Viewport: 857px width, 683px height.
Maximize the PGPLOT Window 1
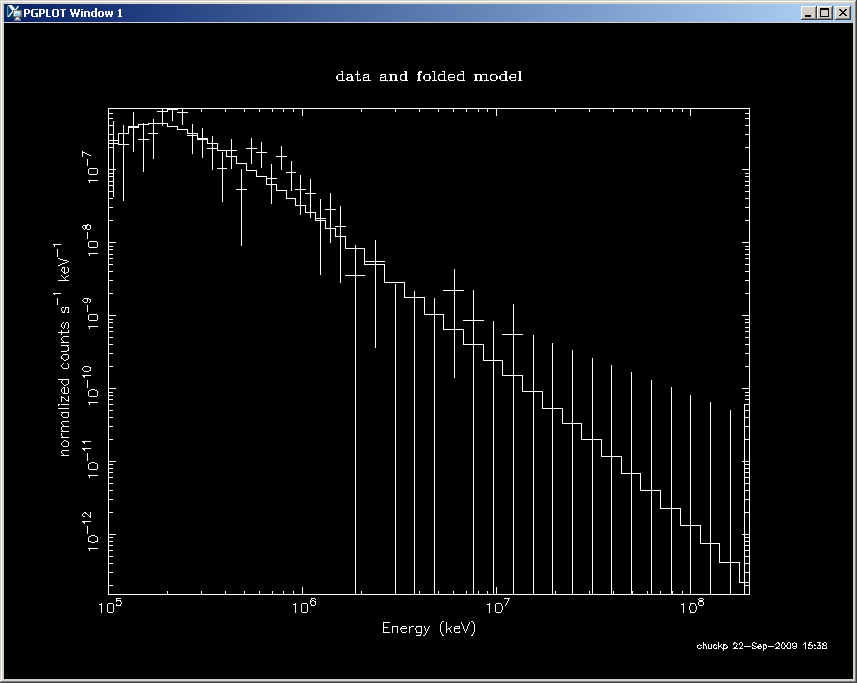825,13
